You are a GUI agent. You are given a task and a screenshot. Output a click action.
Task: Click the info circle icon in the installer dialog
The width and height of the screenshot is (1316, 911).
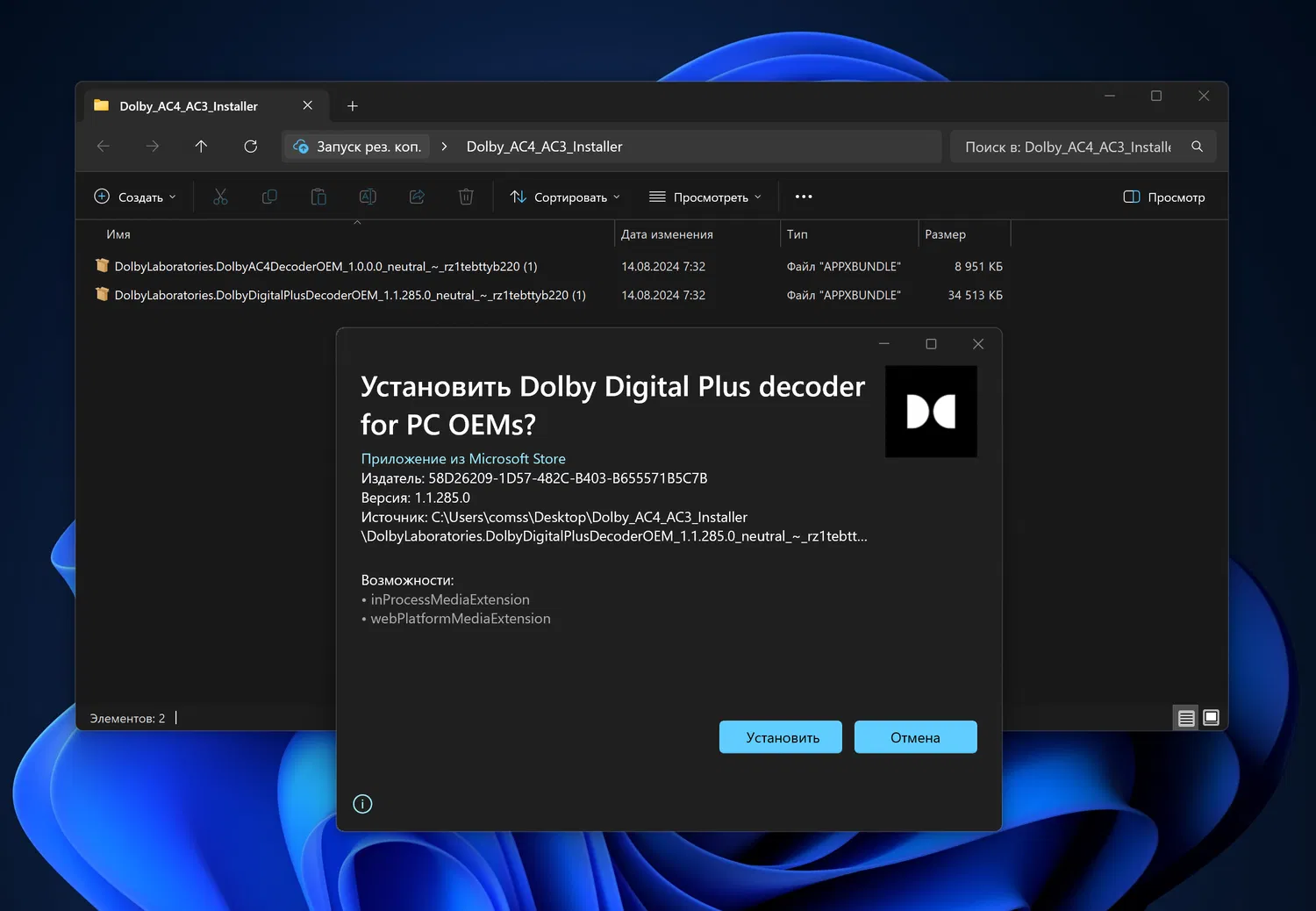pyautogui.click(x=362, y=803)
